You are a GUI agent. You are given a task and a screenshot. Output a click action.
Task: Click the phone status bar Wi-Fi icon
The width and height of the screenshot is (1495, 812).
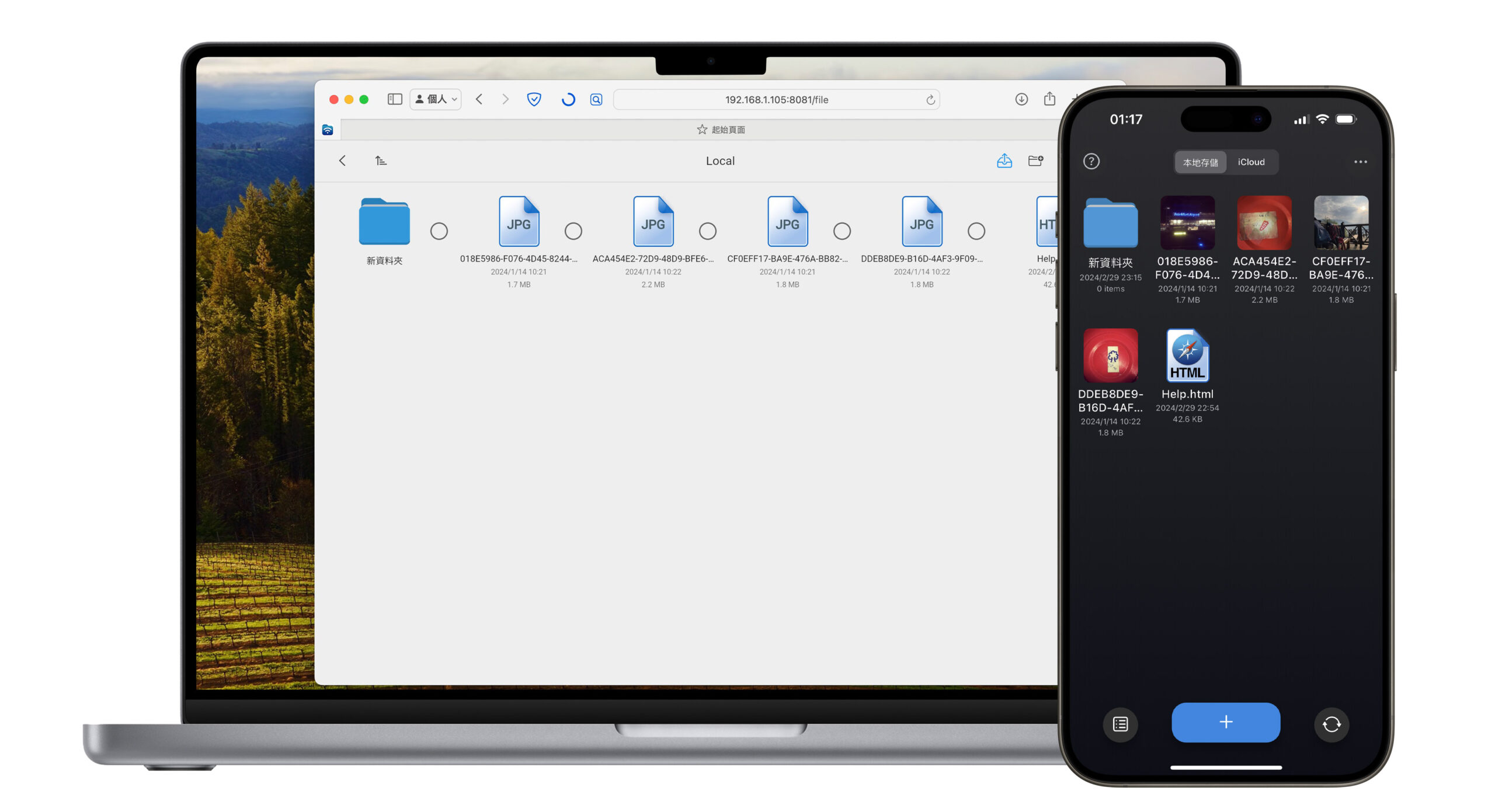(x=1322, y=119)
